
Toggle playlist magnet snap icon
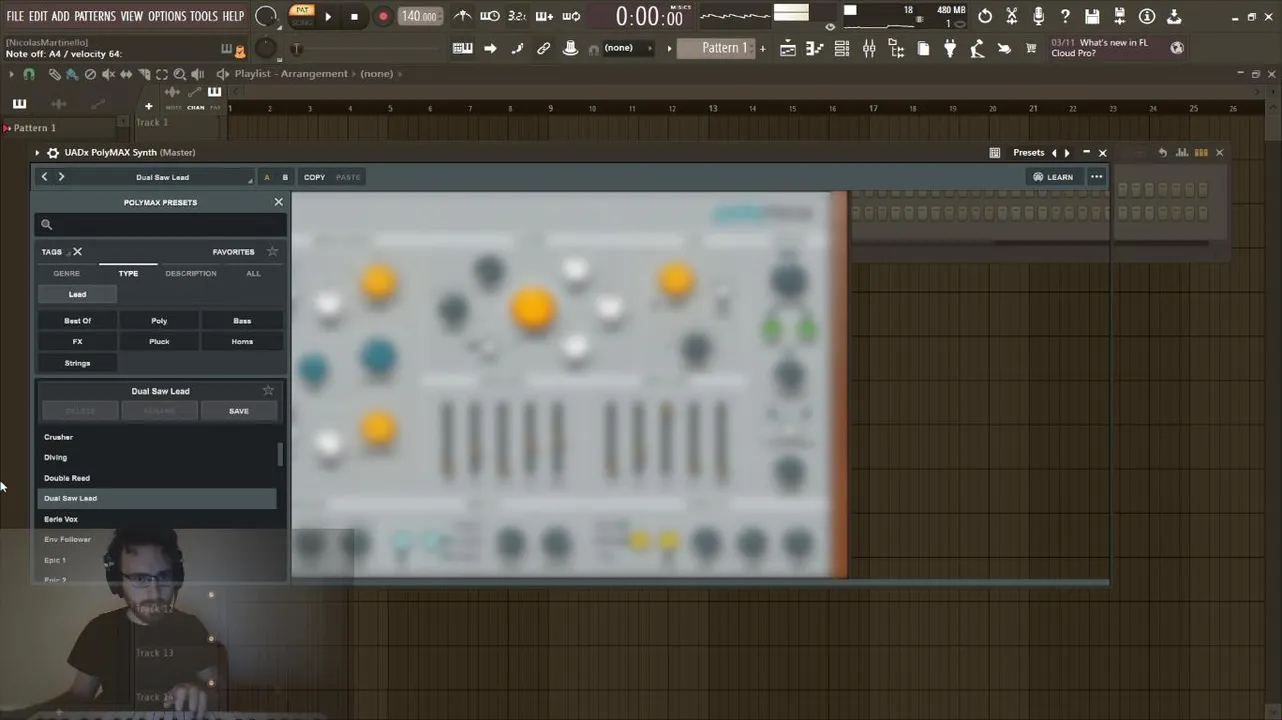tap(29, 74)
